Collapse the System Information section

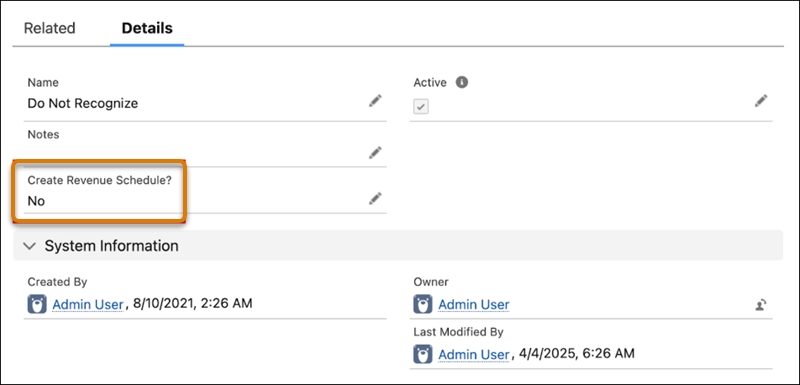click(x=30, y=246)
